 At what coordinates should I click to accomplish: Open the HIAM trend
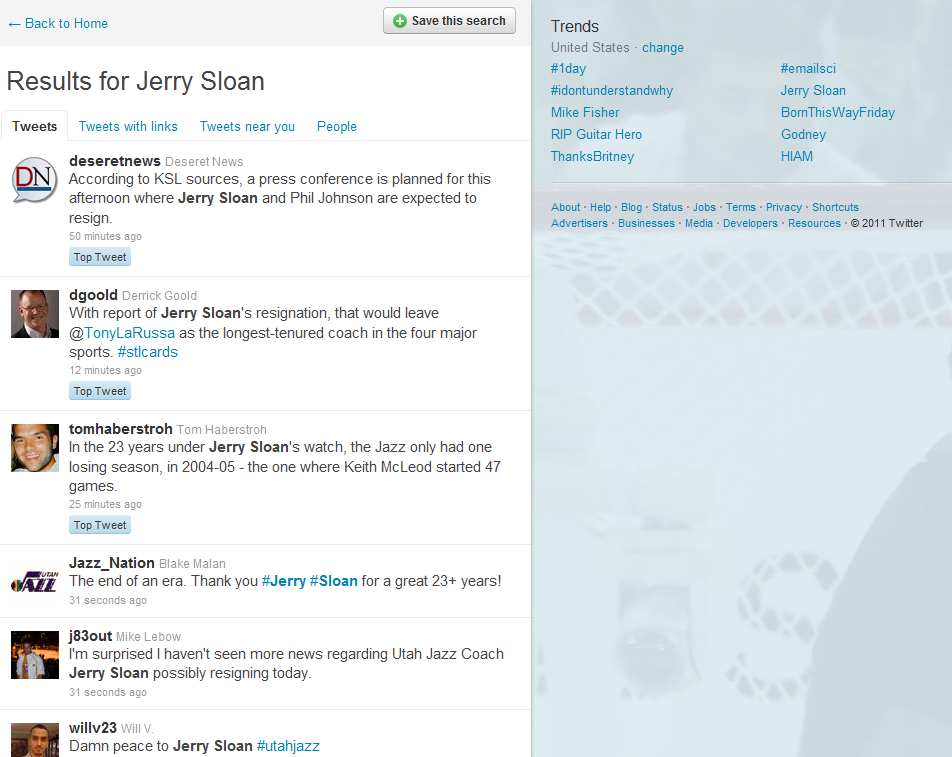pos(797,156)
